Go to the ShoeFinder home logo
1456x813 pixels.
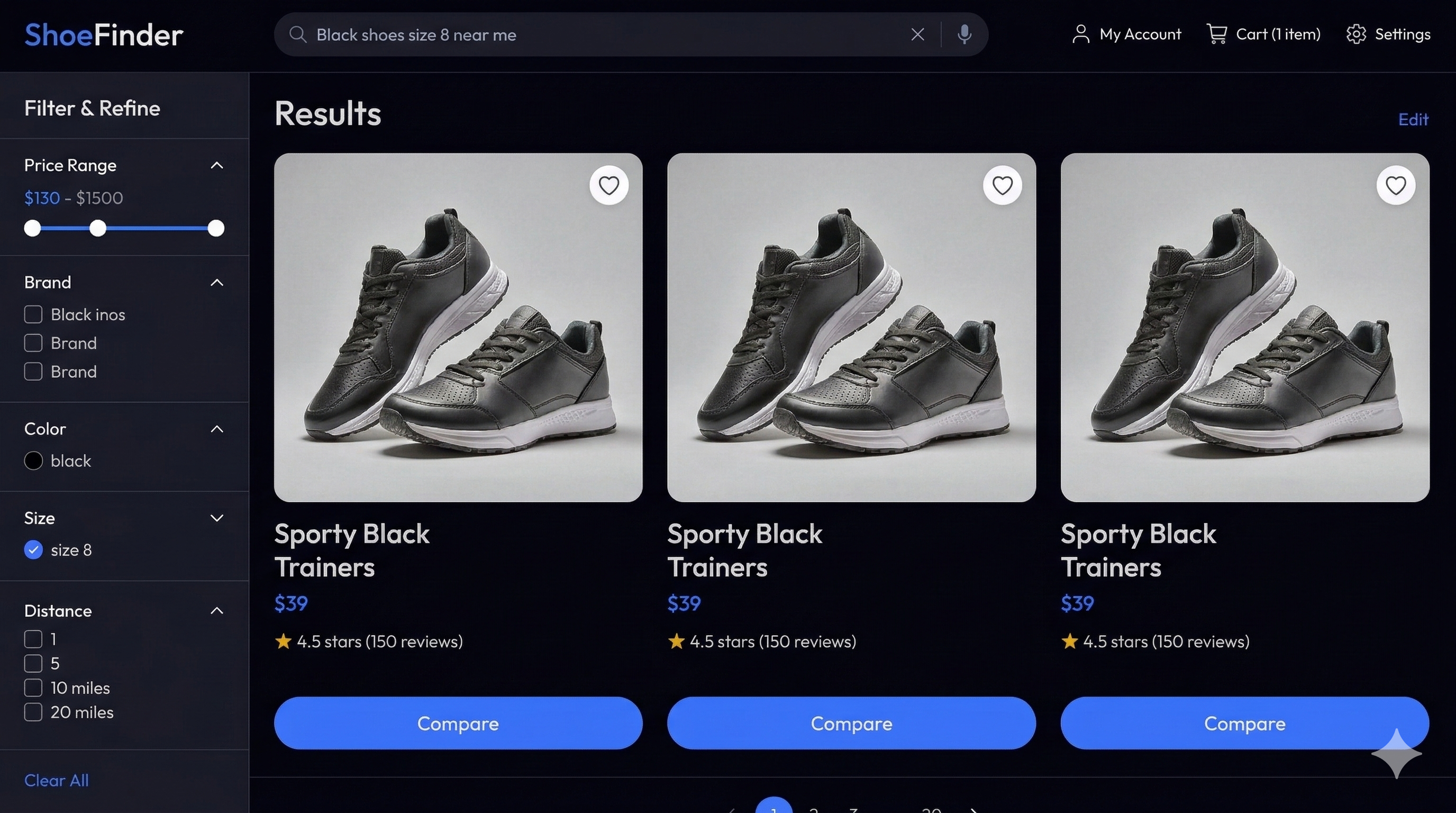point(104,35)
